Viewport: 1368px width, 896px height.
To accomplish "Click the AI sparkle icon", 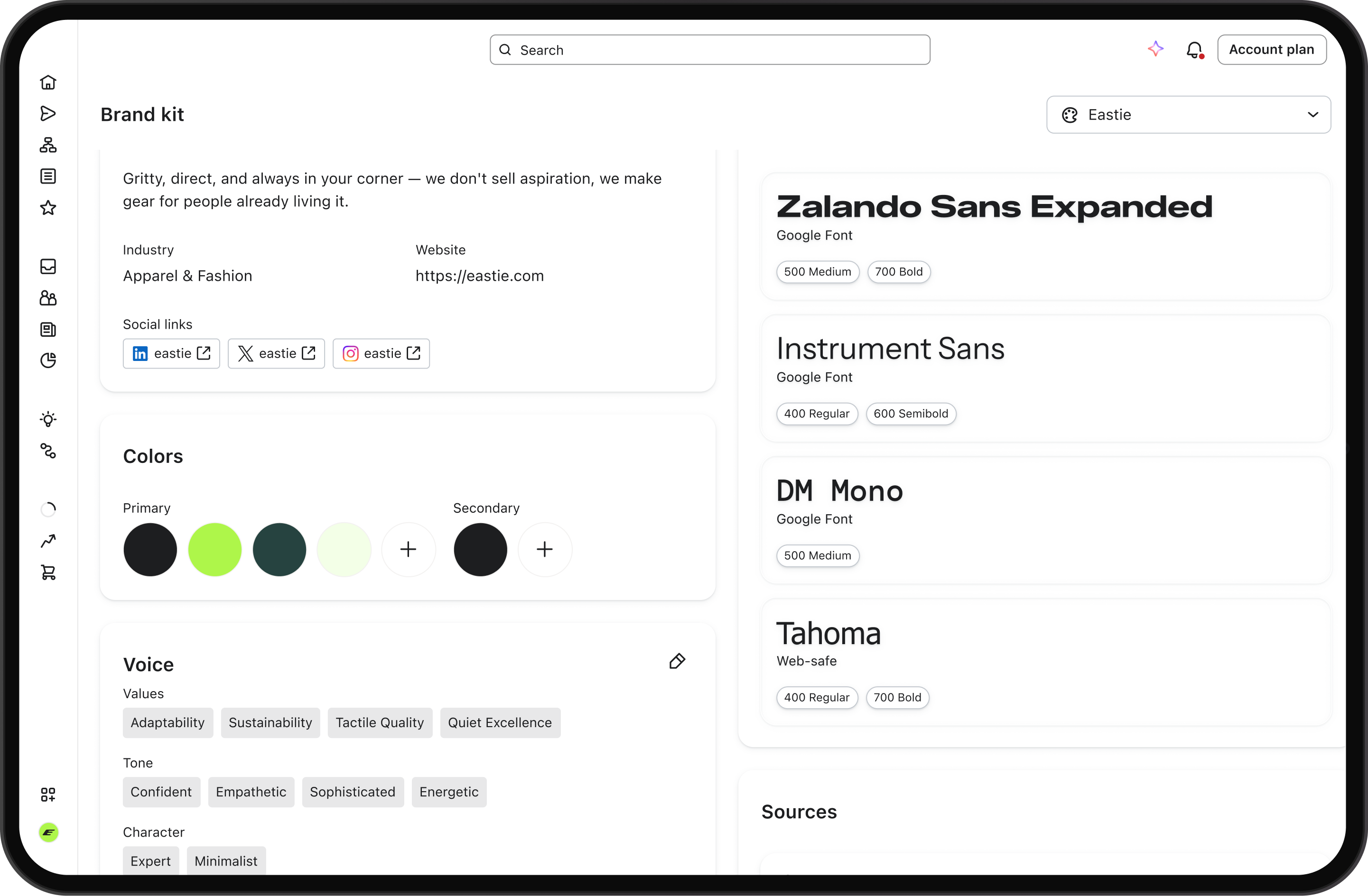I will pos(1155,49).
